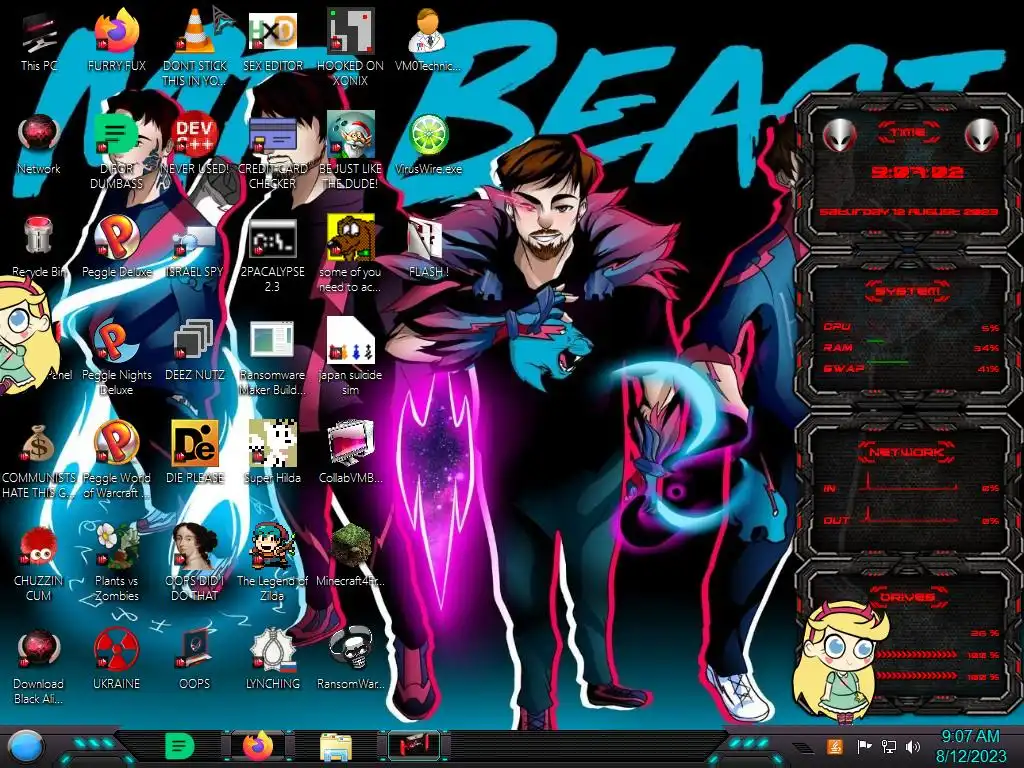Open the network tray icon
Viewport: 1024px width, 768px height.
click(889, 746)
